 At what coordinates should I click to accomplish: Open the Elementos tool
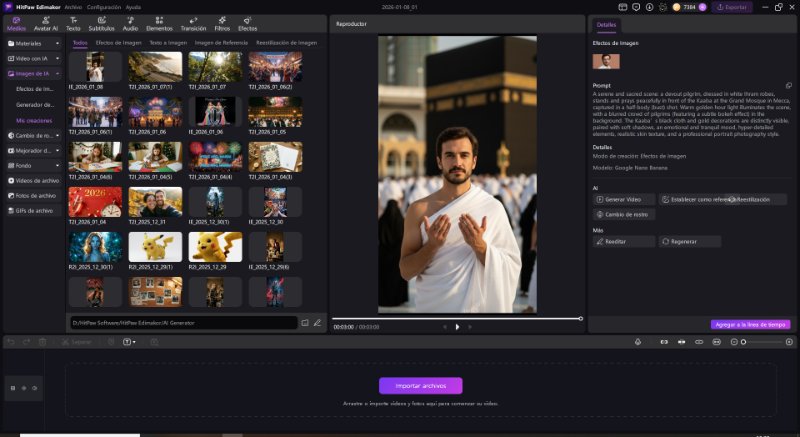coord(159,24)
